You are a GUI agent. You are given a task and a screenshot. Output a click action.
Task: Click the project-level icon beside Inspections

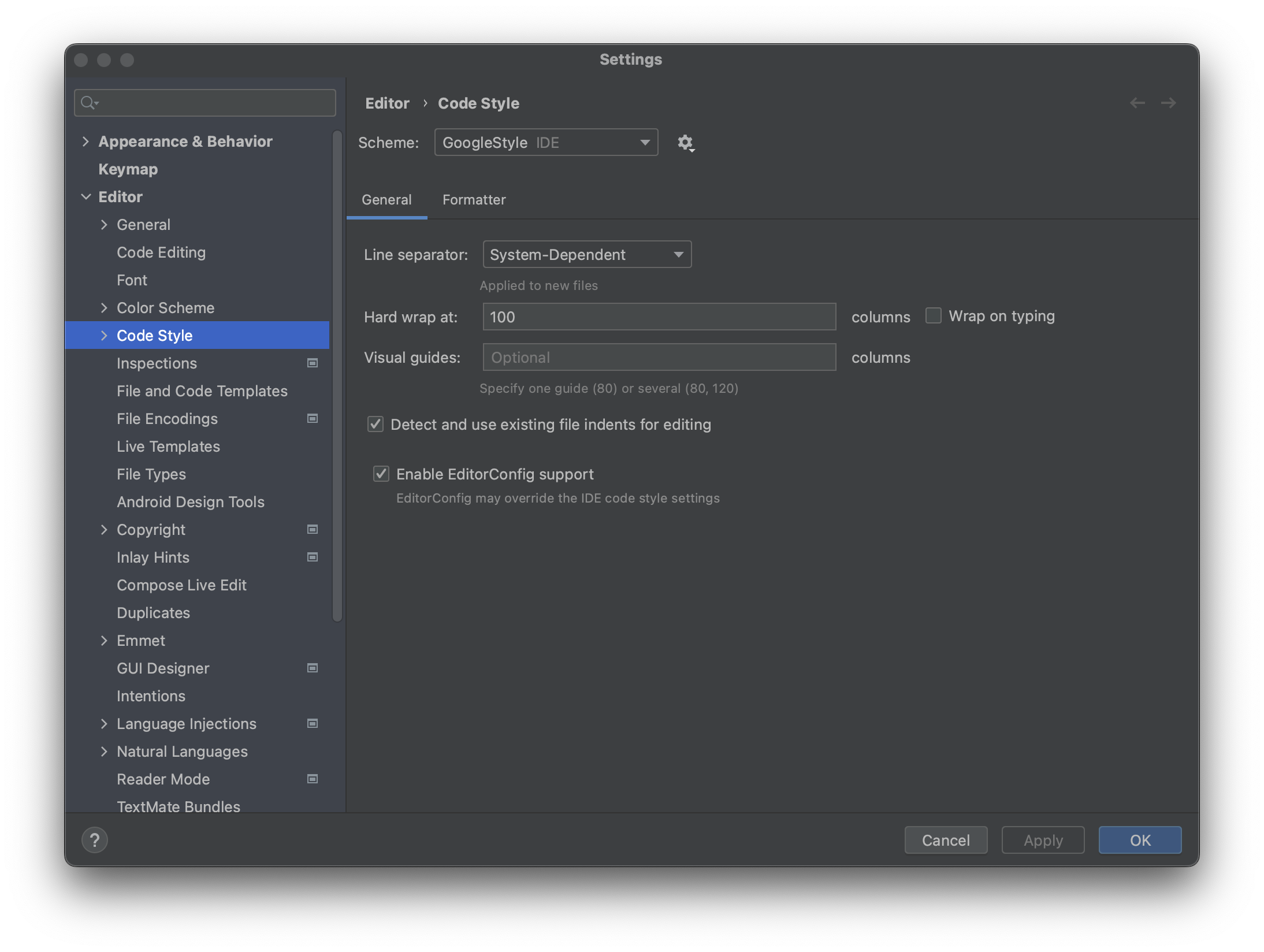pyautogui.click(x=313, y=363)
